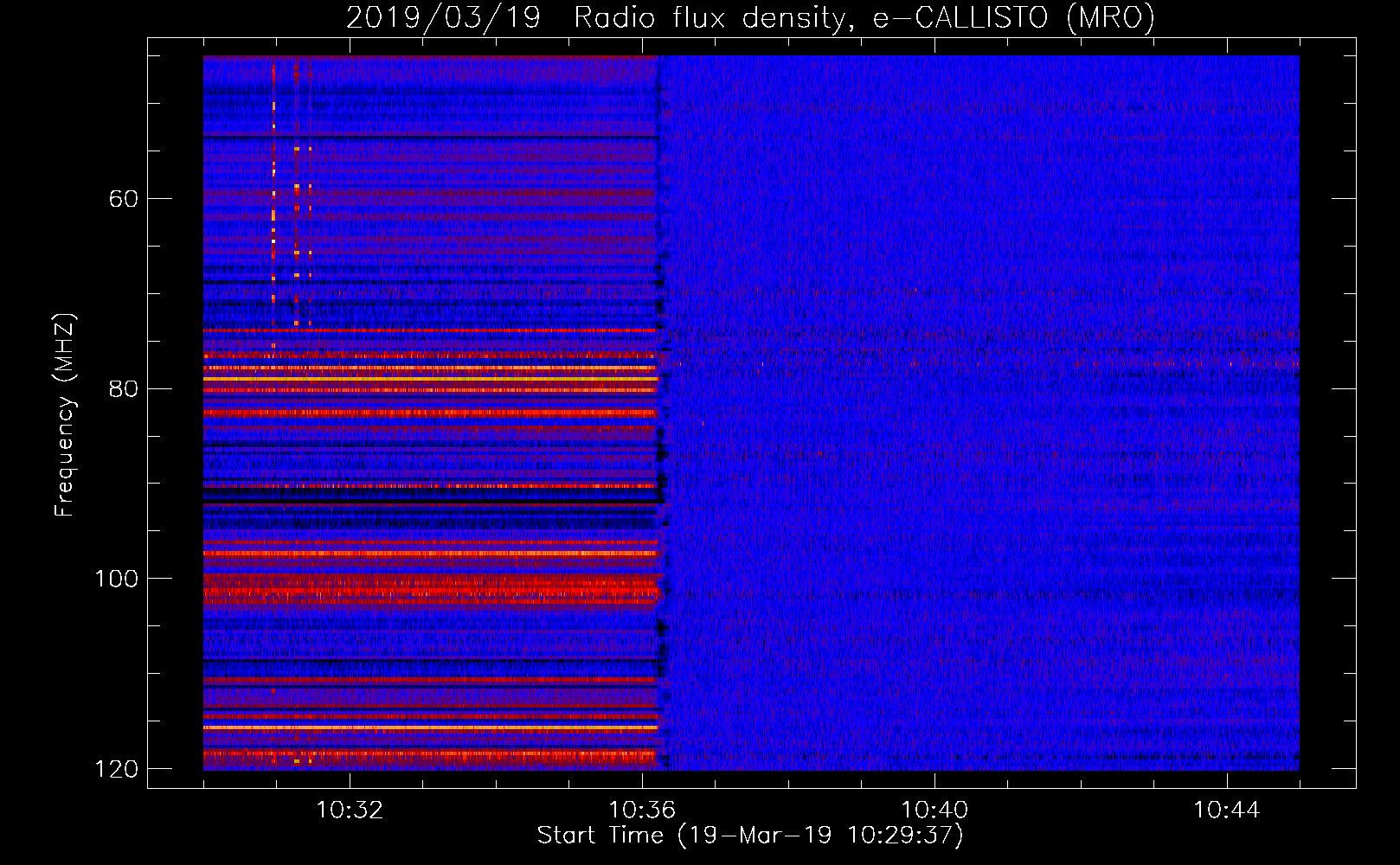Click the plot title "2019/03/19 Radio flux density, e-CALLISTO (MRO)"
1400x865 pixels.
pos(751,17)
